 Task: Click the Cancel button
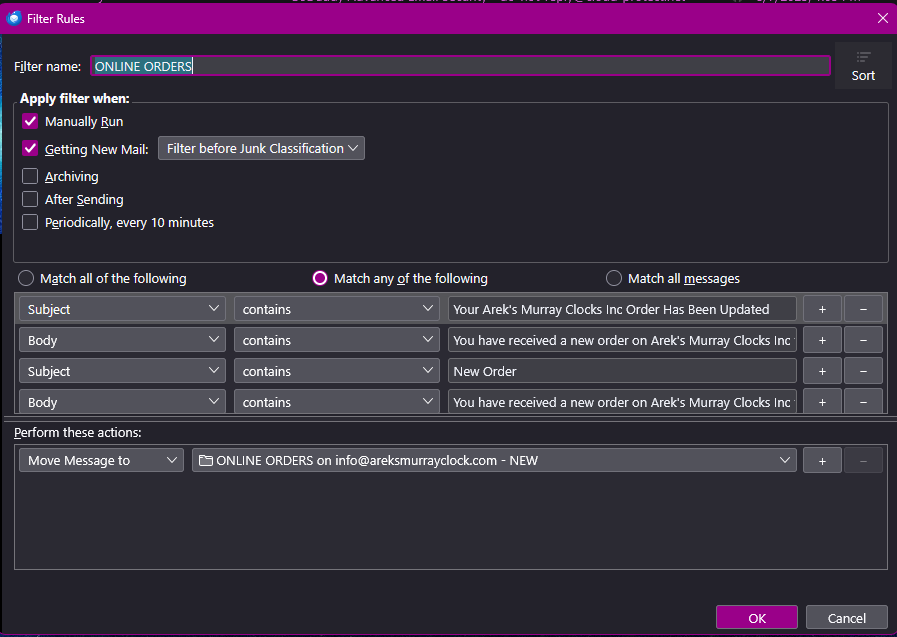point(846,617)
